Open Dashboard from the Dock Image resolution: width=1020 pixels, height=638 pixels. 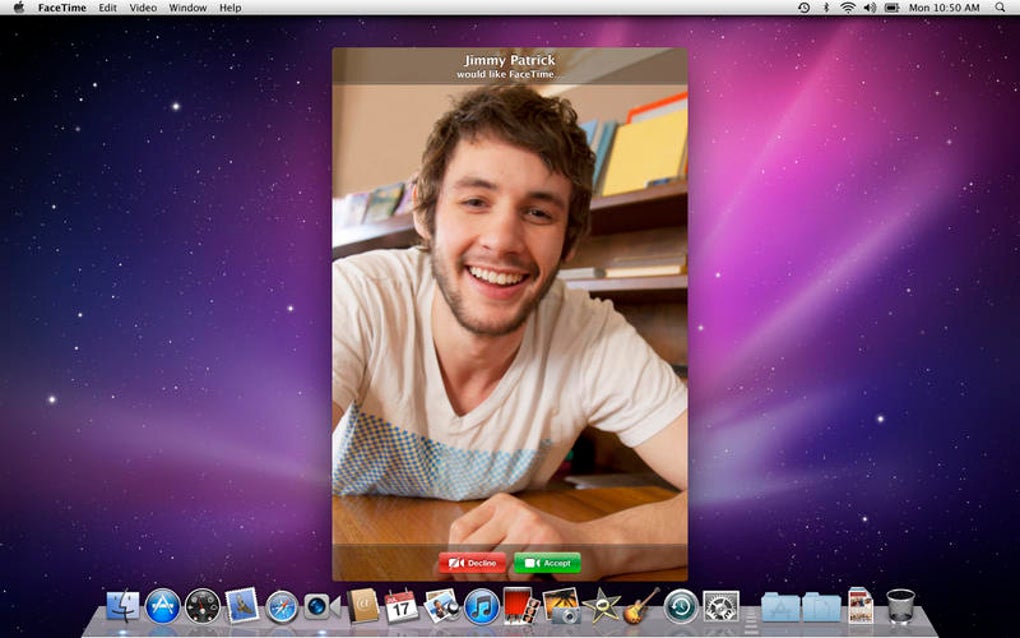pyautogui.click(x=202, y=606)
